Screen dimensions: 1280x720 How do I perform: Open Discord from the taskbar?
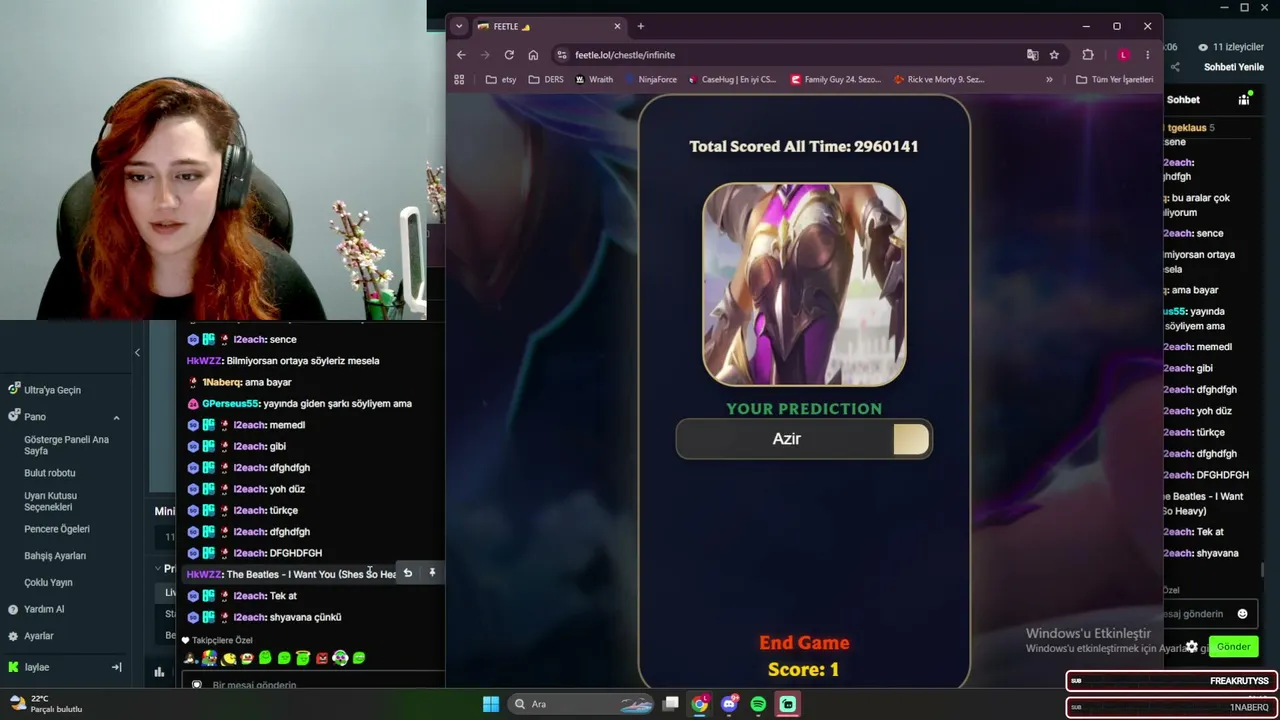point(729,704)
